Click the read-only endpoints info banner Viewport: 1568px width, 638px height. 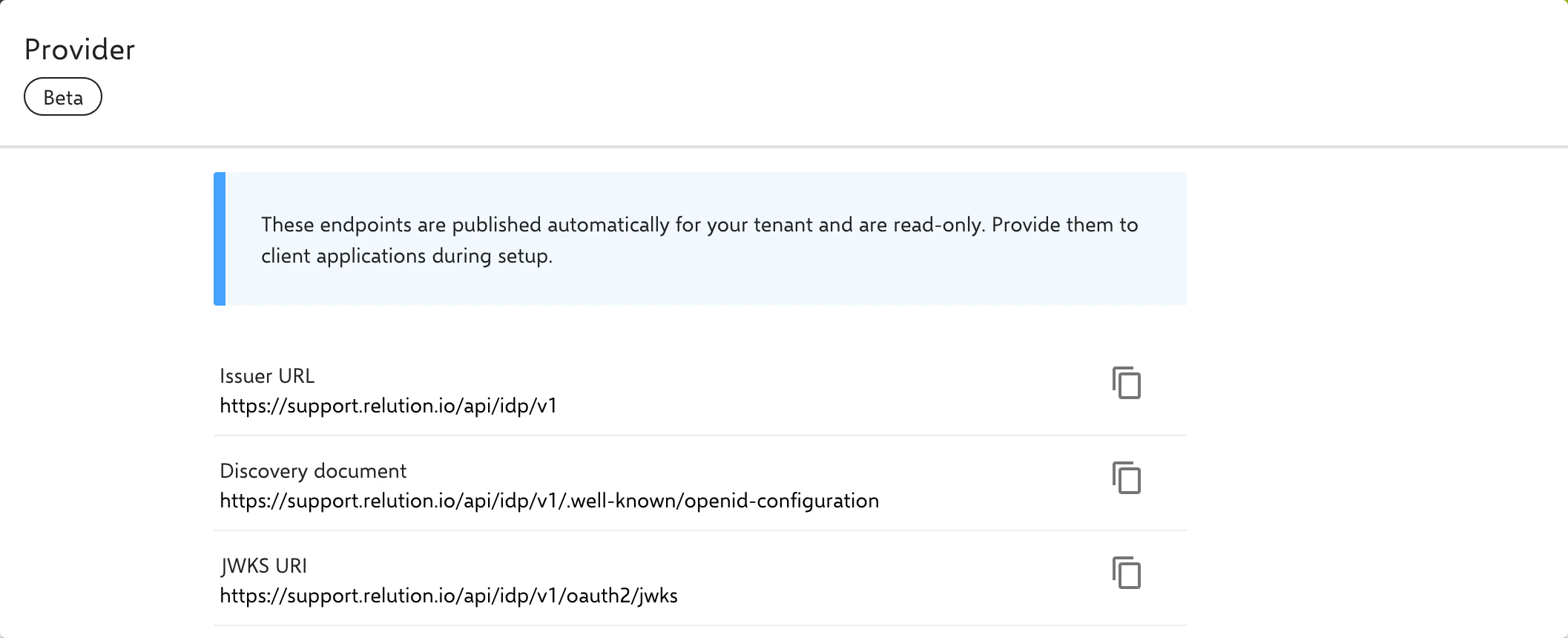pos(700,239)
